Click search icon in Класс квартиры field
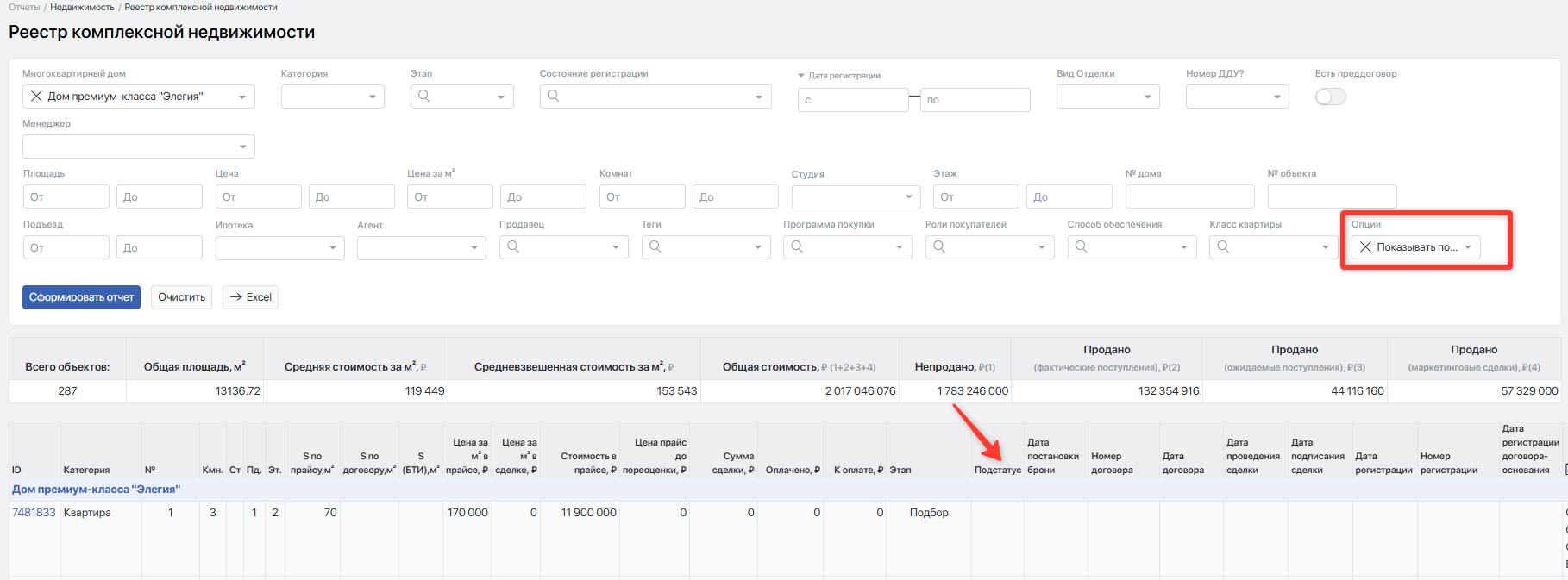 pyautogui.click(x=1223, y=246)
